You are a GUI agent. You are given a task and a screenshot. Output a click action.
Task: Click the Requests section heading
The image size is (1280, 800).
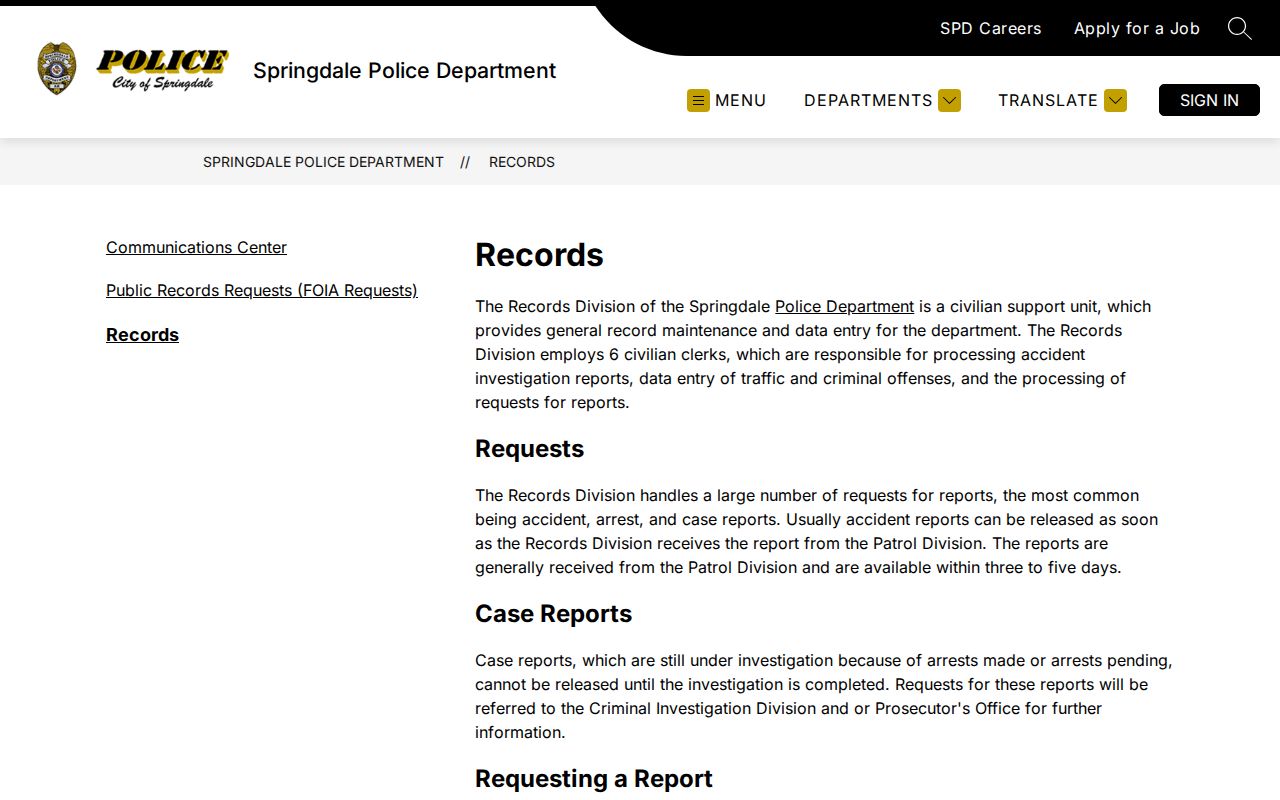pyautogui.click(x=529, y=449)
